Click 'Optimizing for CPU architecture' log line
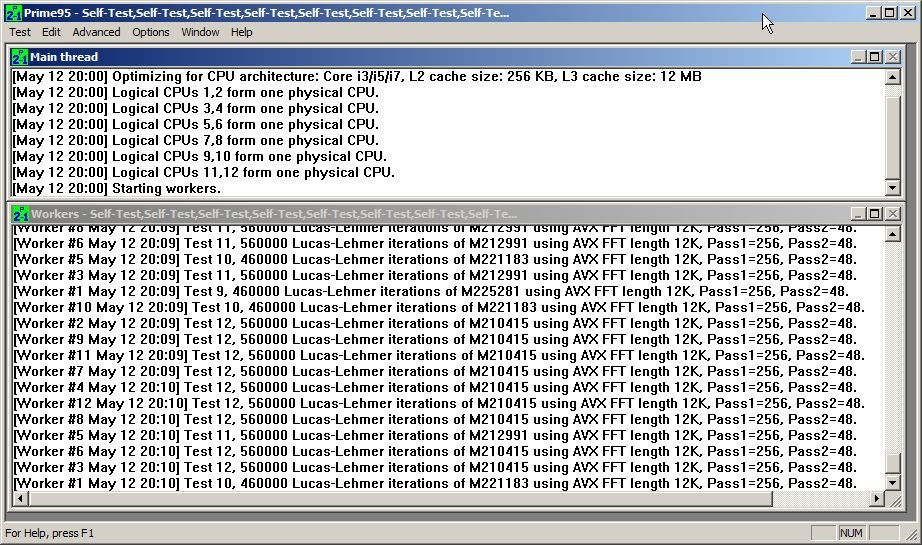Image resolution: width=922 pixels, height=545 pixels. [357, 76]
